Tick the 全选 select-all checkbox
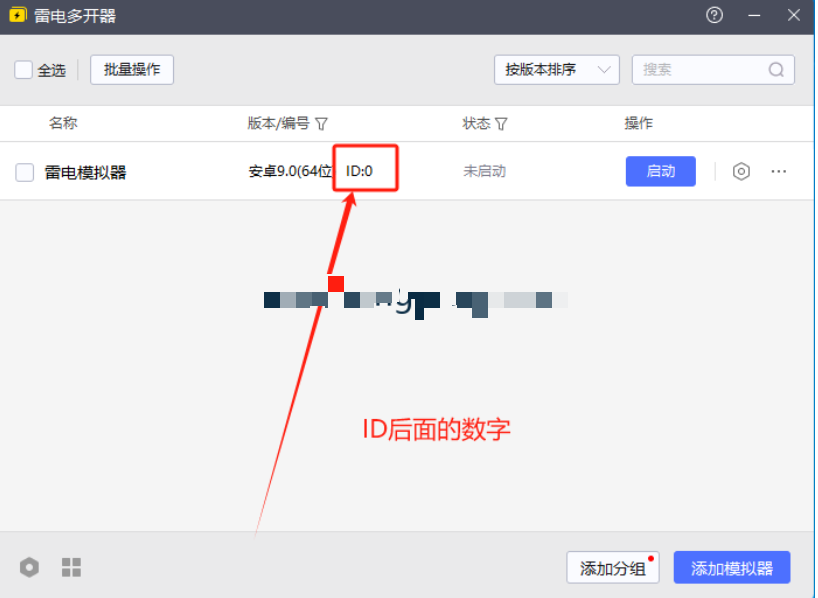The image size is (818, 598). pyautogui.click(x=23, y=69)
